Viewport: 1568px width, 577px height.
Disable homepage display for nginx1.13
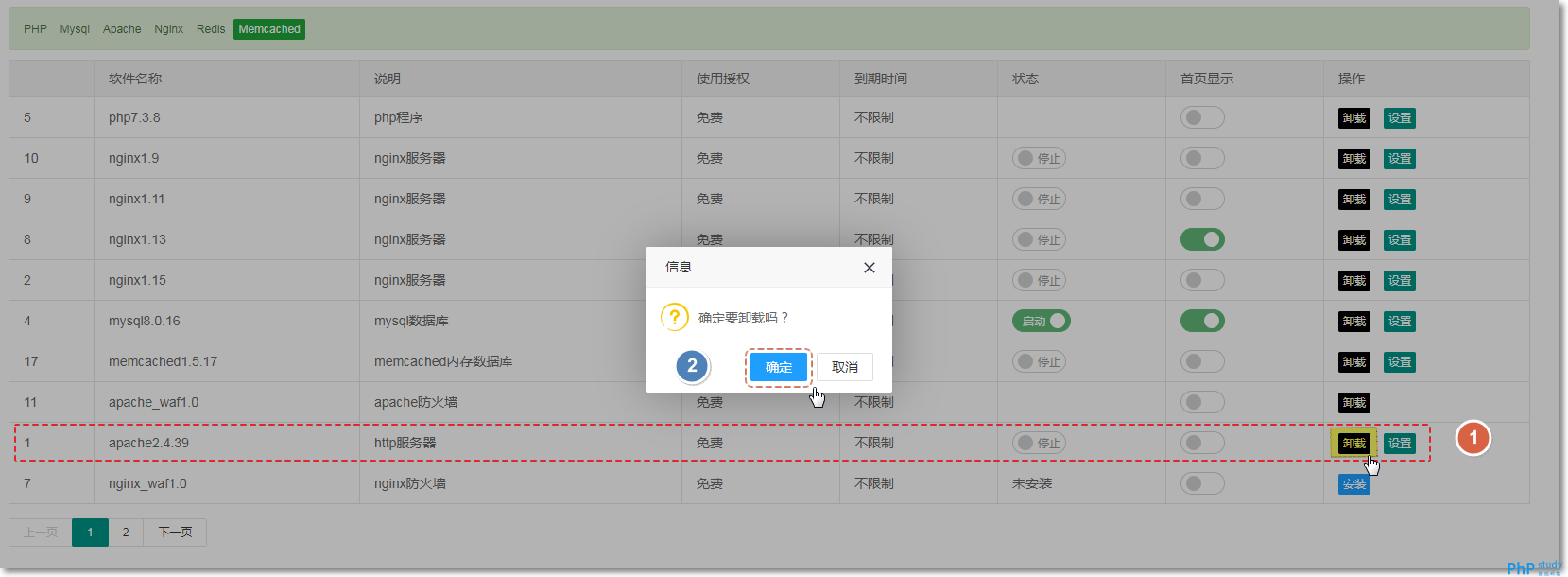(1201, 239)
